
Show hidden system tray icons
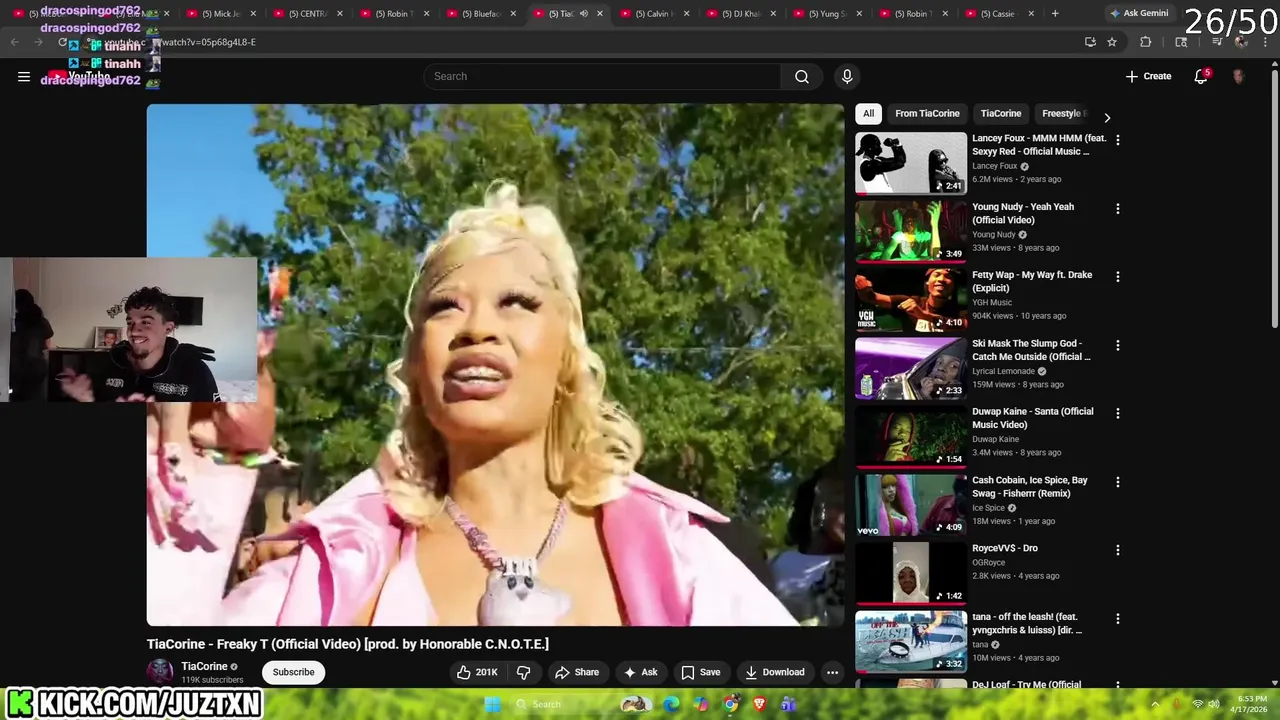pos(1155,704)
